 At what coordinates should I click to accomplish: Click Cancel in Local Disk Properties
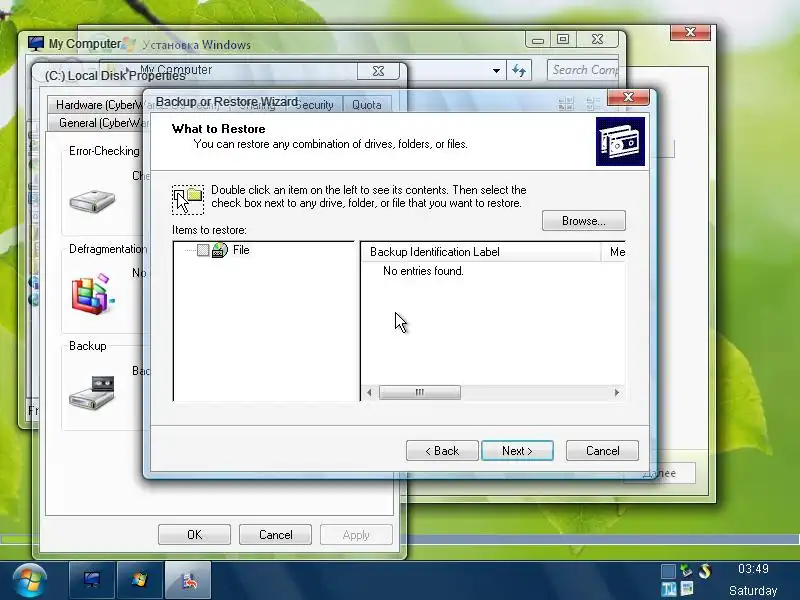(x=276, y=535)
